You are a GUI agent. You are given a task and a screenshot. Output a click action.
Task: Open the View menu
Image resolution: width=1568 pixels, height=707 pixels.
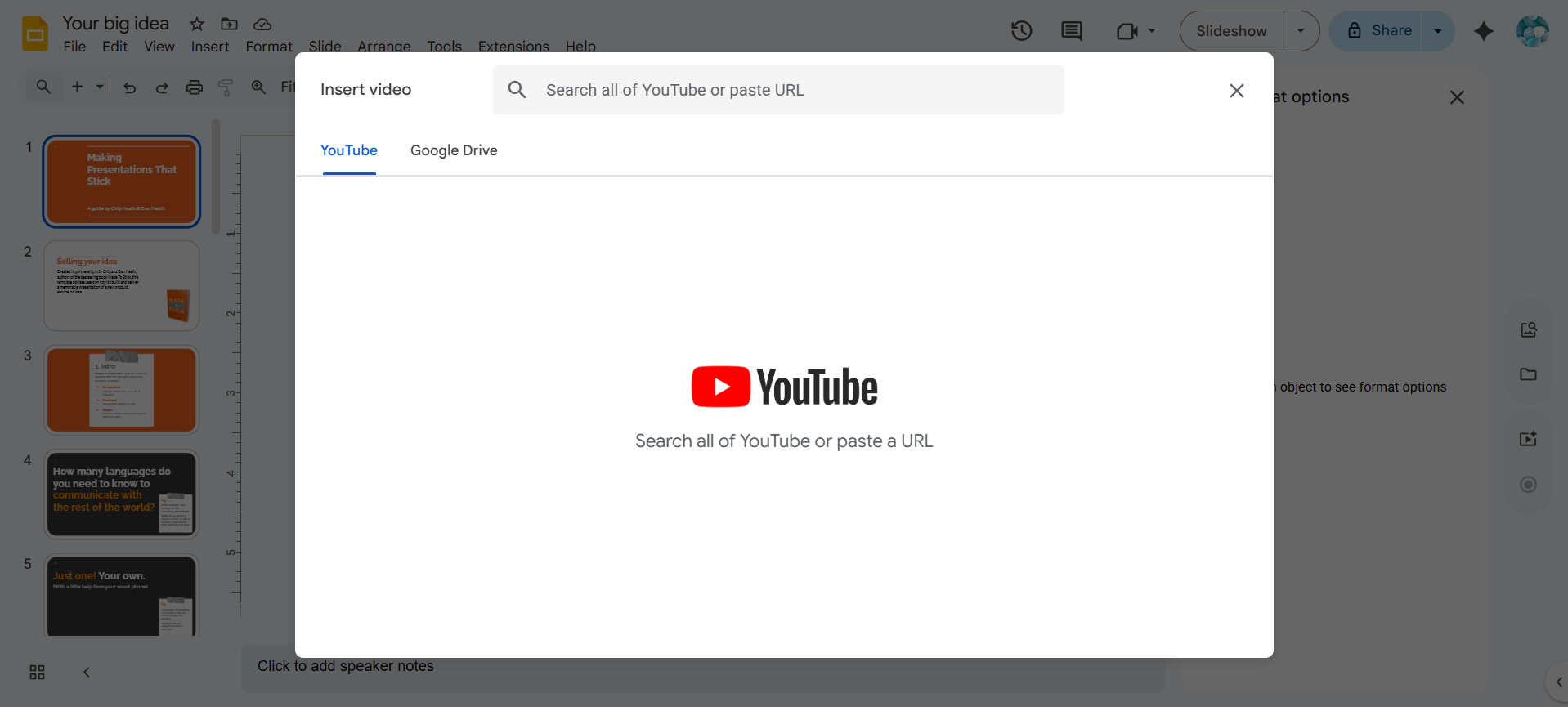(x=159, y=47)
